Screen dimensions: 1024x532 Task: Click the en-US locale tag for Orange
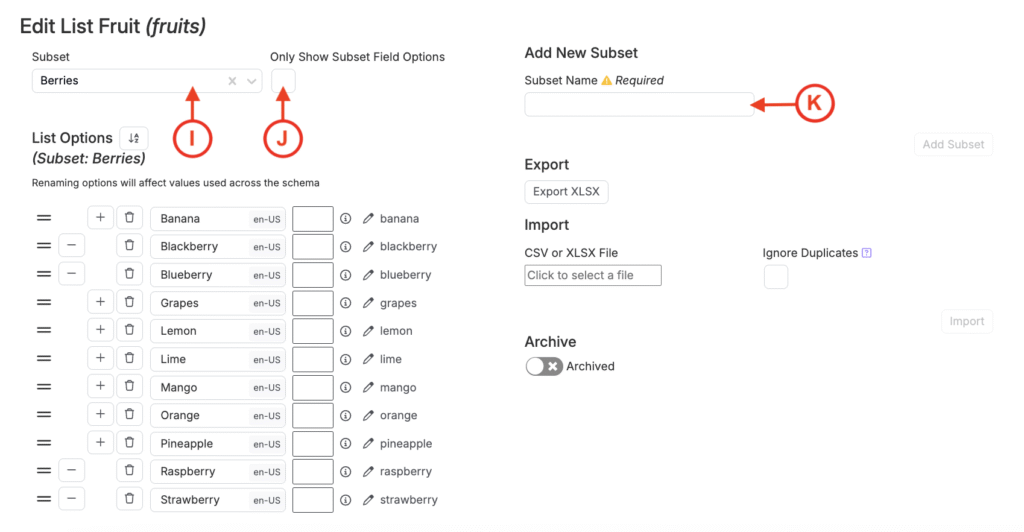point(266,415)
